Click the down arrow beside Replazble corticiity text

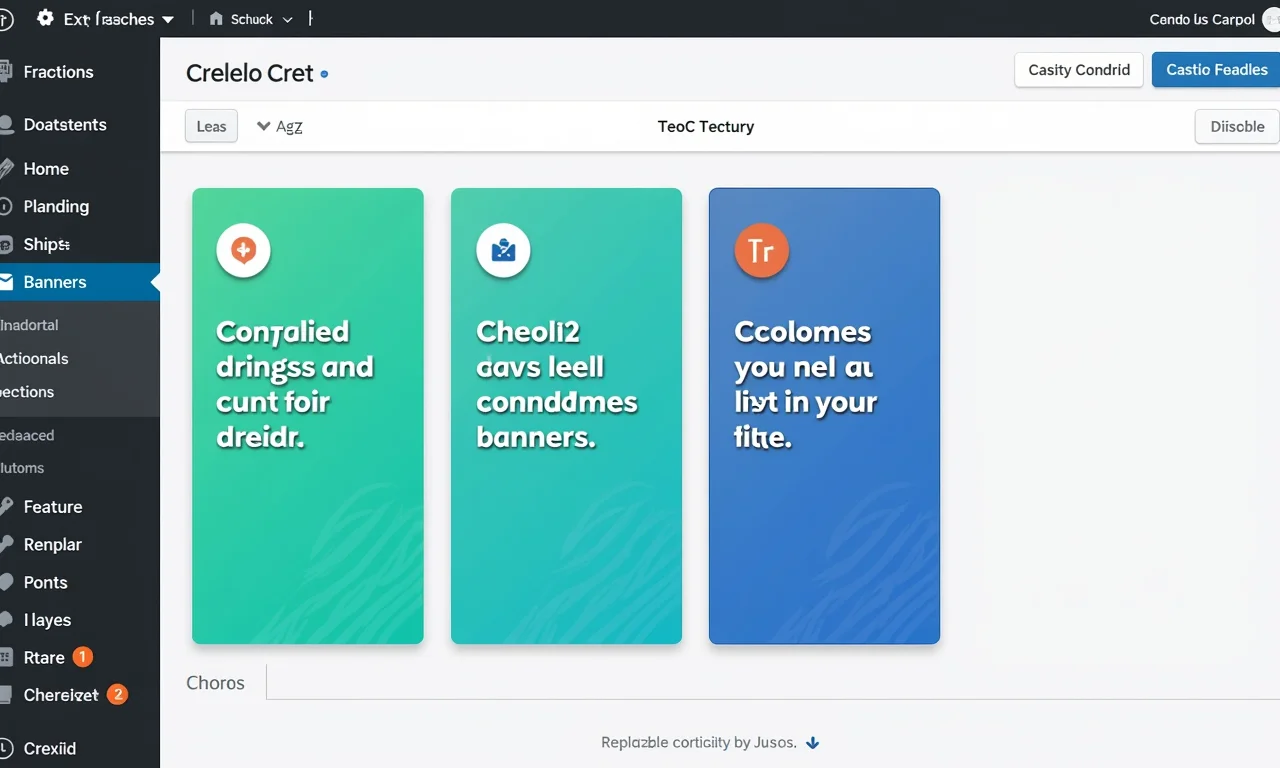[x=813, y=743]
